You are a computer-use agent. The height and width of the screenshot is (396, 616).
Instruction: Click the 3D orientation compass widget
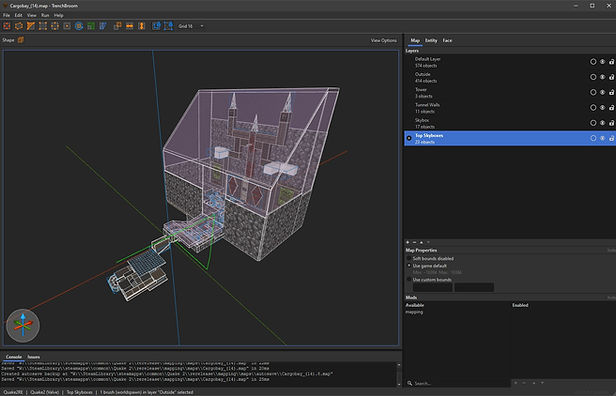(x=23, y=325)
